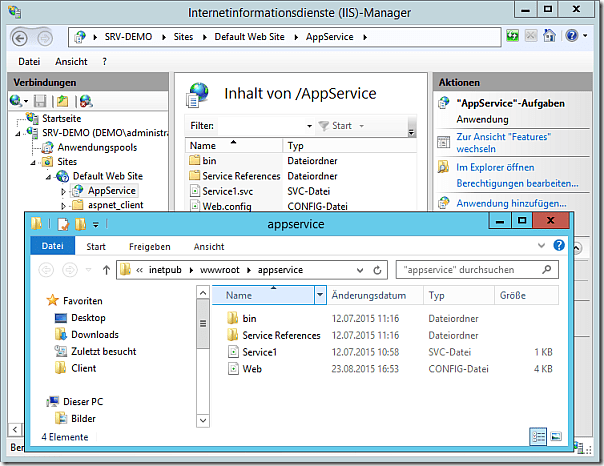Screen dimensions: 604x466
Task: Switch Explorer to details view icon
Action: [538, 436]
